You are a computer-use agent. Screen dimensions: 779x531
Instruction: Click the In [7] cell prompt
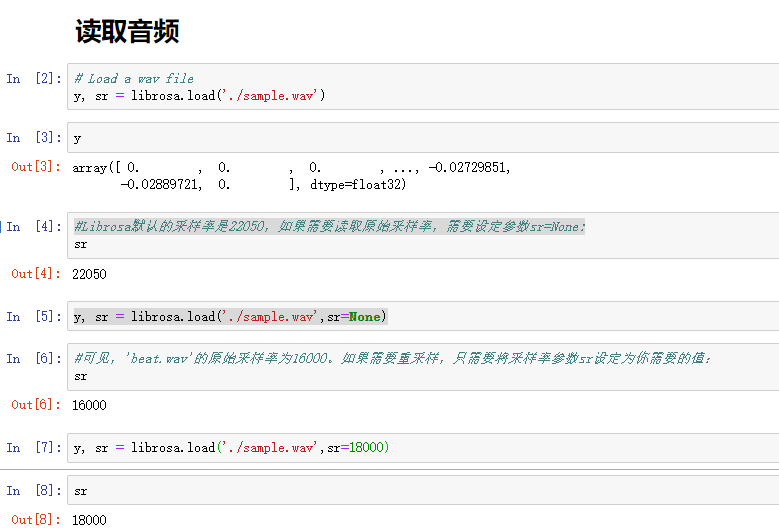coord(34,447)
